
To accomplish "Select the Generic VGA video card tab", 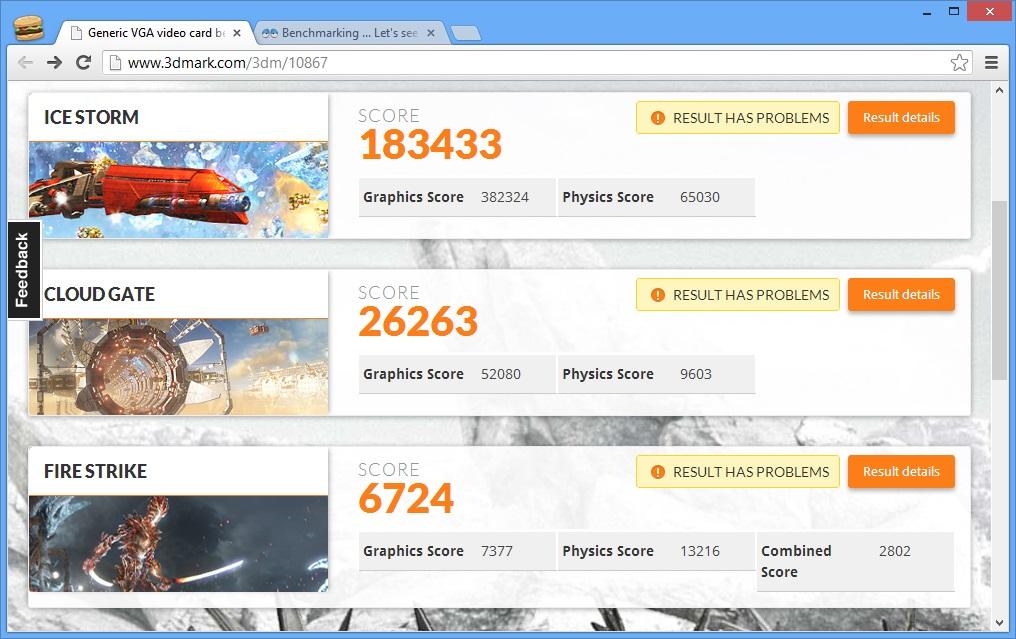I will coord(156,32).
